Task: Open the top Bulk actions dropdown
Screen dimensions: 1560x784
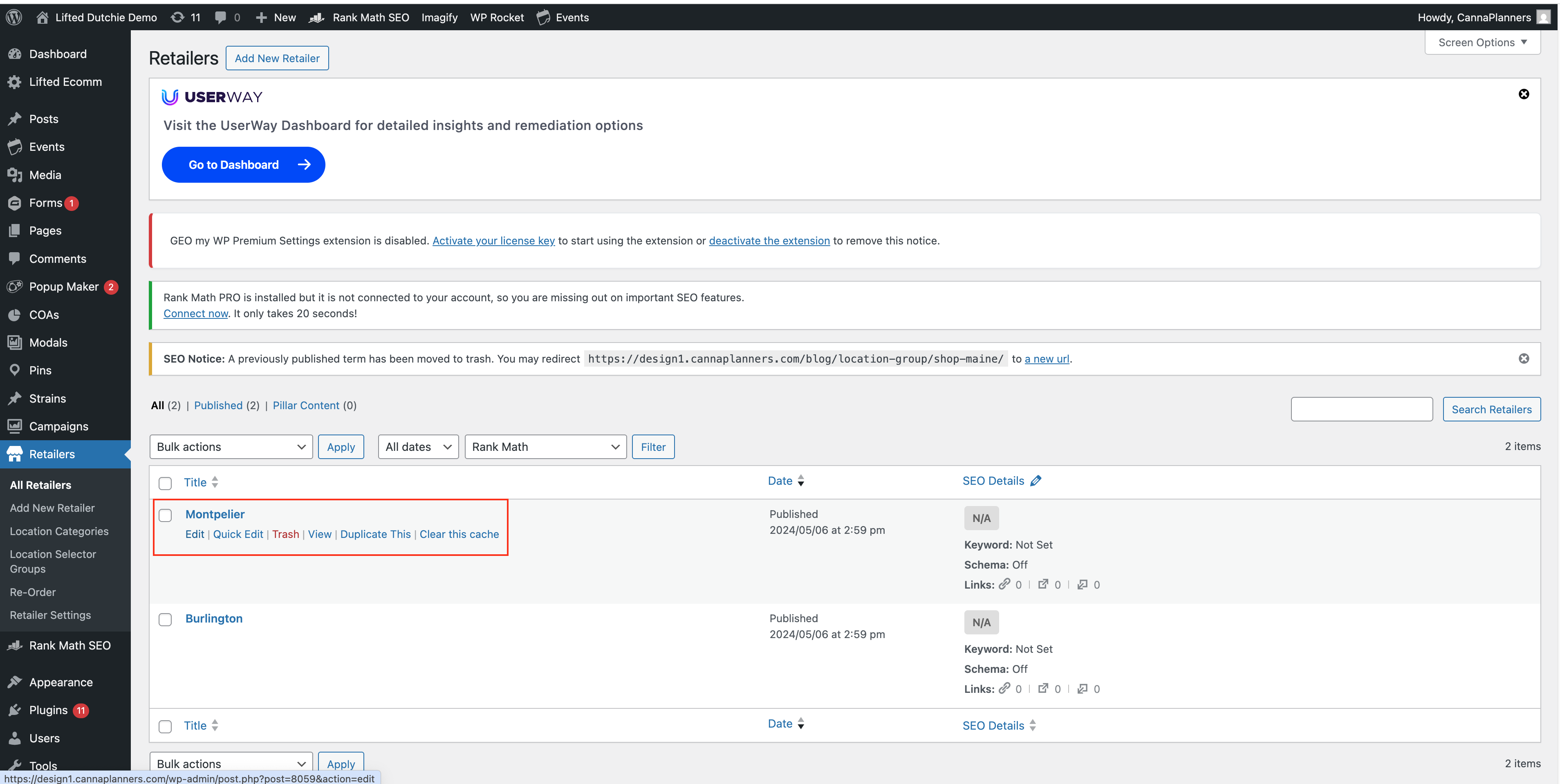Action: pos(231,447)
